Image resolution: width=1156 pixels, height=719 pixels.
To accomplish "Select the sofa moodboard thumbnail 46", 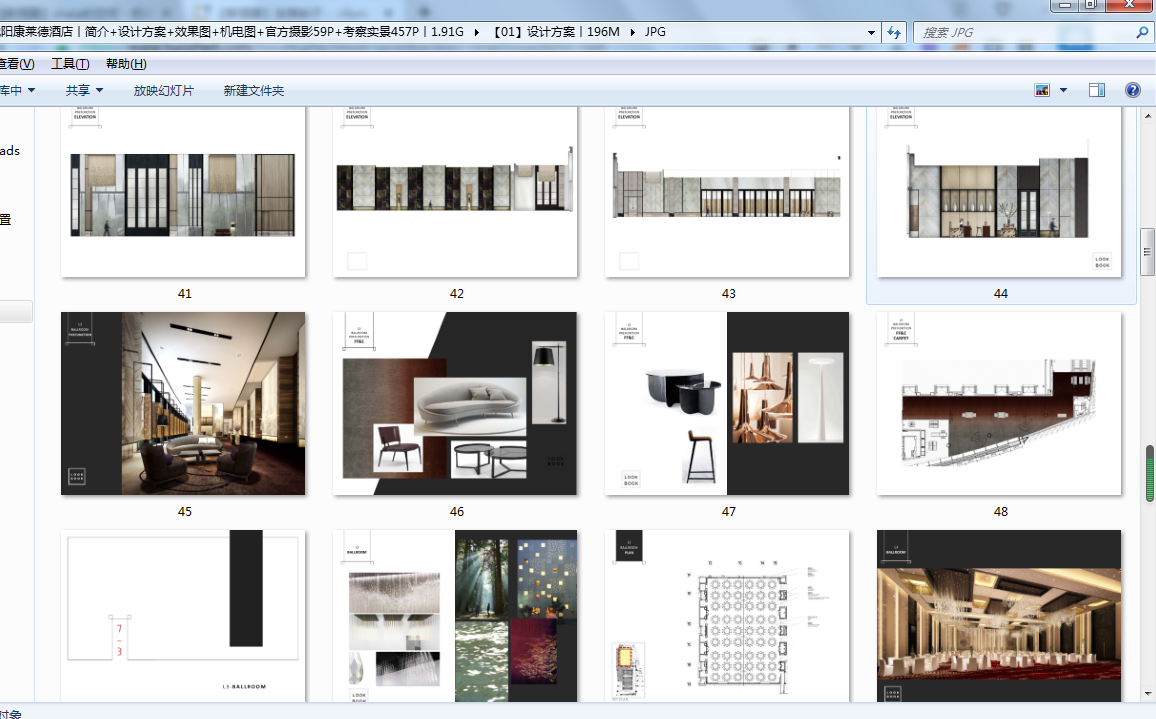I will click(x=455, y=403).
